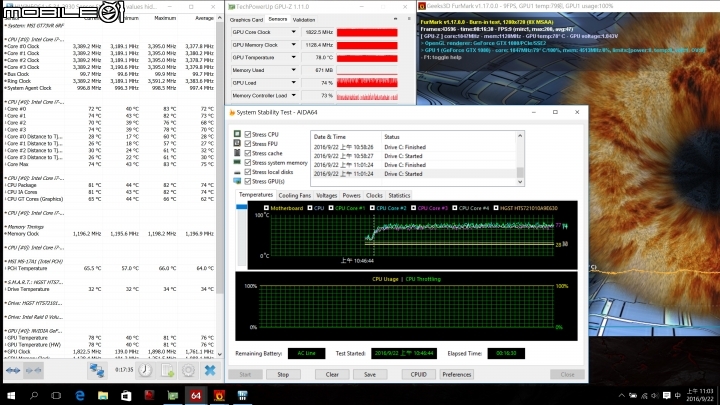Click HWiNFO blue X close sensors icon
The height and width of the screenshot is (405, 720).
pos(210,370)
